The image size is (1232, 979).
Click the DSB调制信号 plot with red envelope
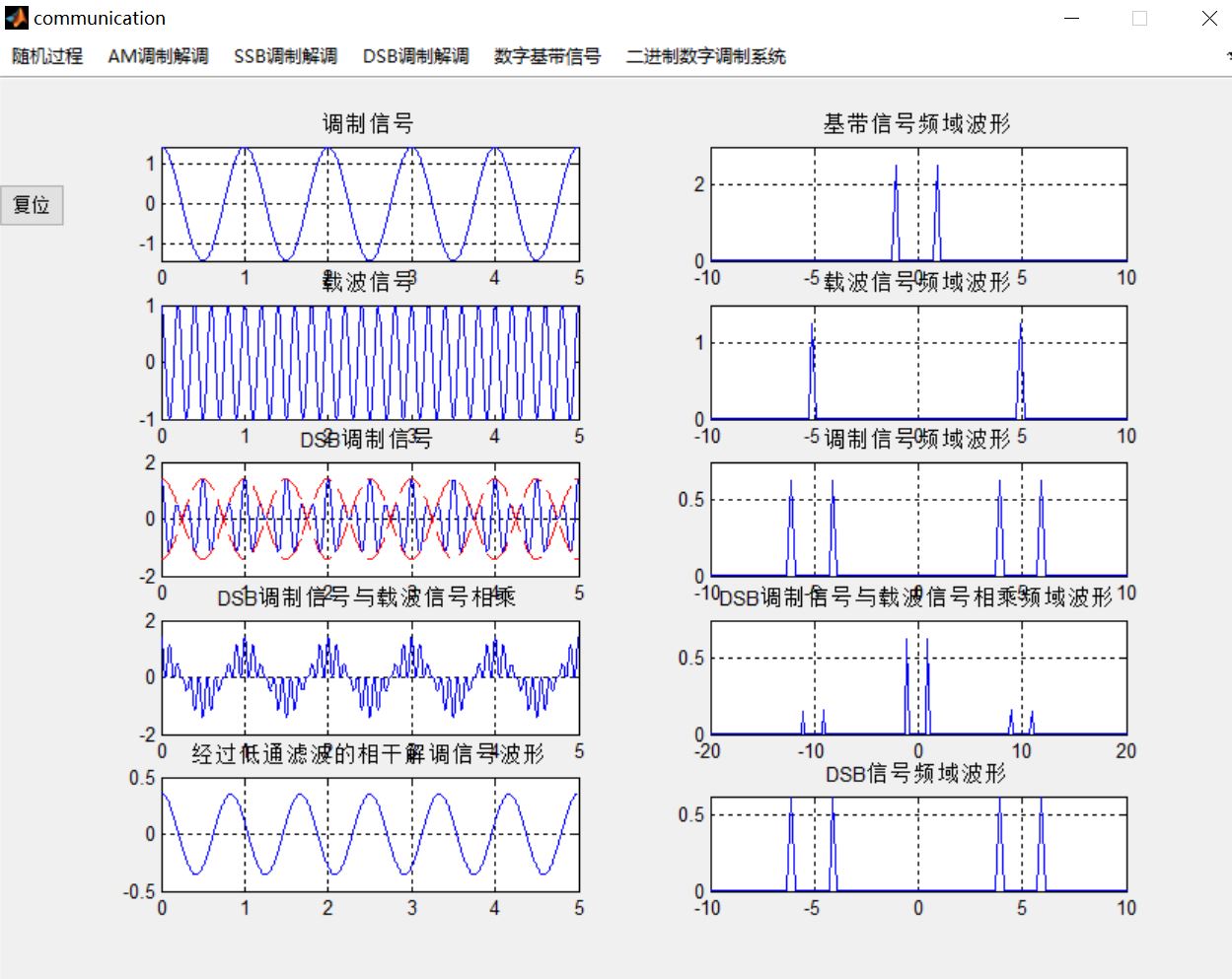point(370,520)
